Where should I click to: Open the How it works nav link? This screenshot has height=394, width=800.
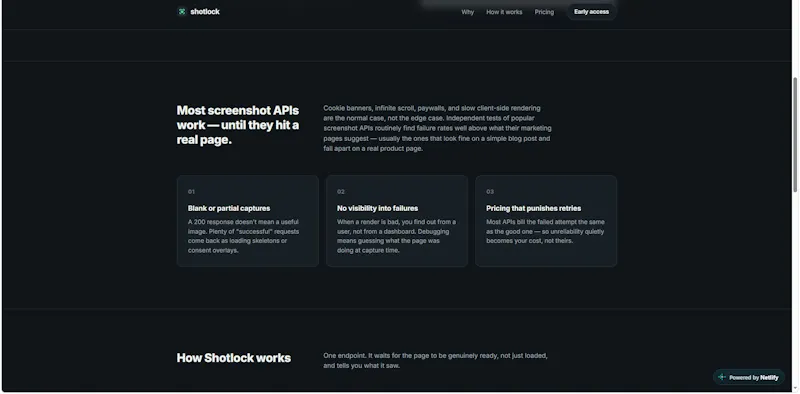coord(504,12)
